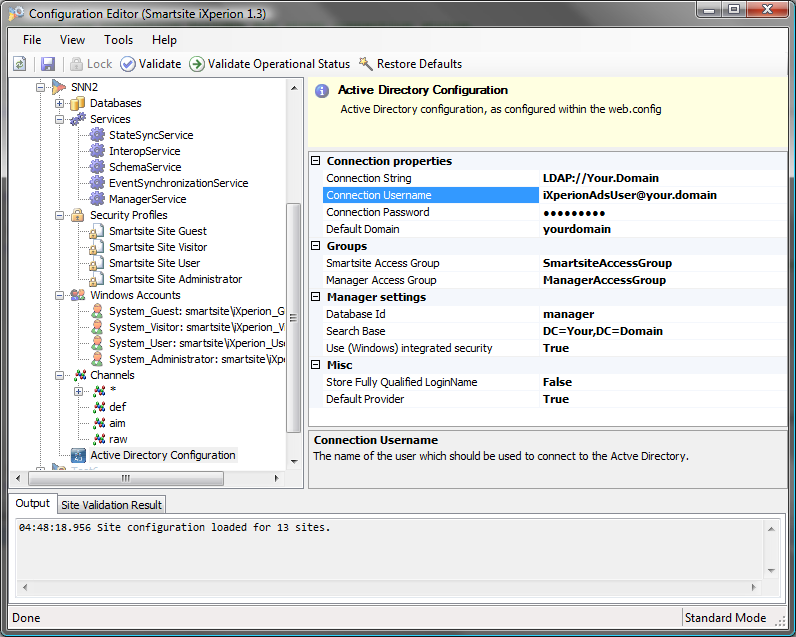Click the Smartsite Site User profile icon

pos(96,263)
